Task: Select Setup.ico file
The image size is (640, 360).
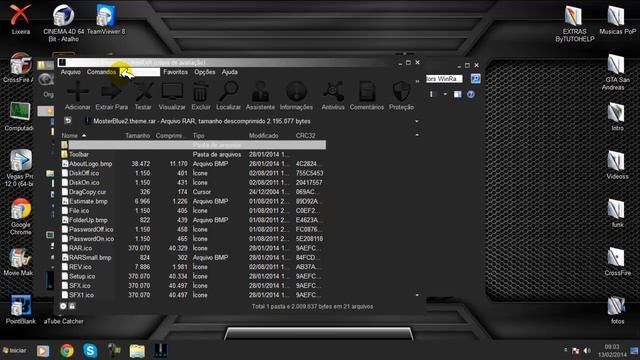Action: pyautogui.click(x=193, y=276)
